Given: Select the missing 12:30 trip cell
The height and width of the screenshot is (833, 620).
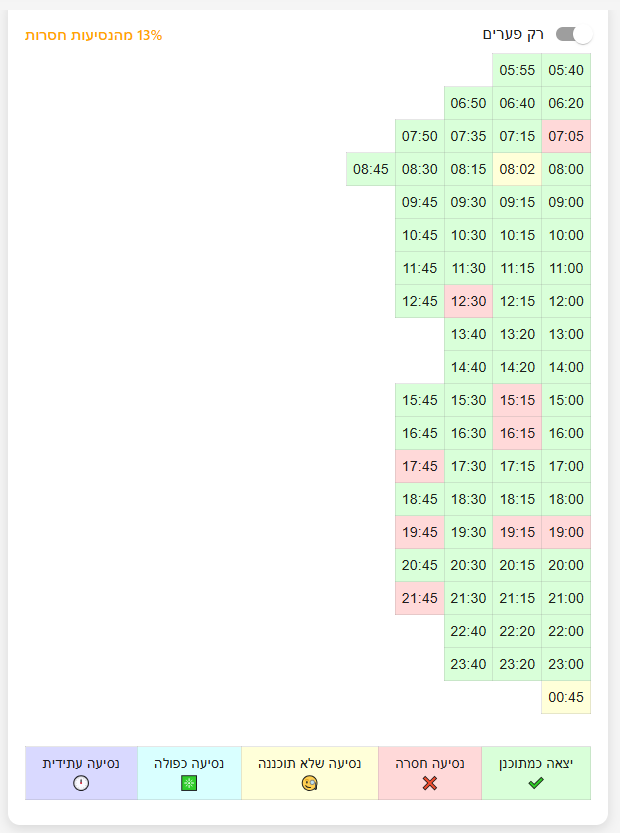Looking at the screenshot, I should click(x=468, y=301).
